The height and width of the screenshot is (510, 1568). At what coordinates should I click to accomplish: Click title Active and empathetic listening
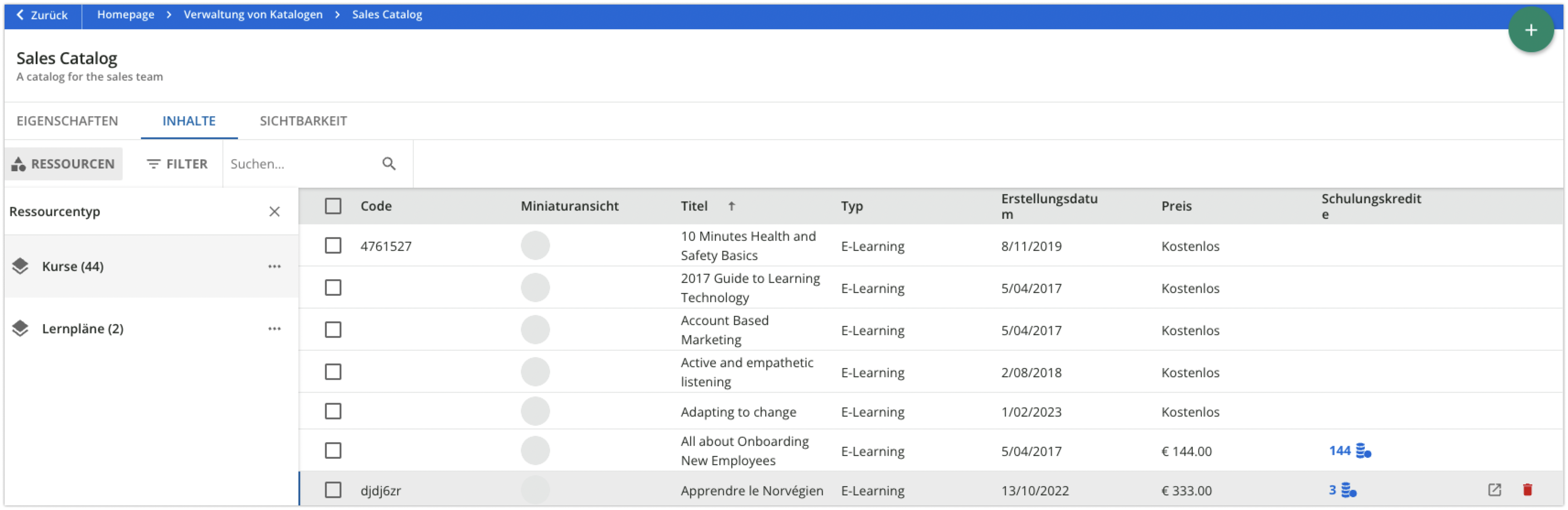coord(747,372)
